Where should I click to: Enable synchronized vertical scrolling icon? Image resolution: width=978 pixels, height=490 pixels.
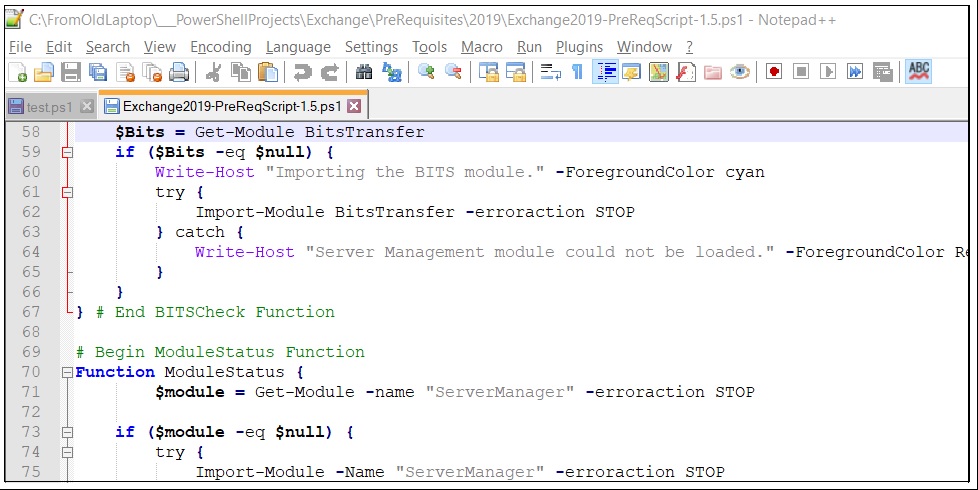click(488, 72)
